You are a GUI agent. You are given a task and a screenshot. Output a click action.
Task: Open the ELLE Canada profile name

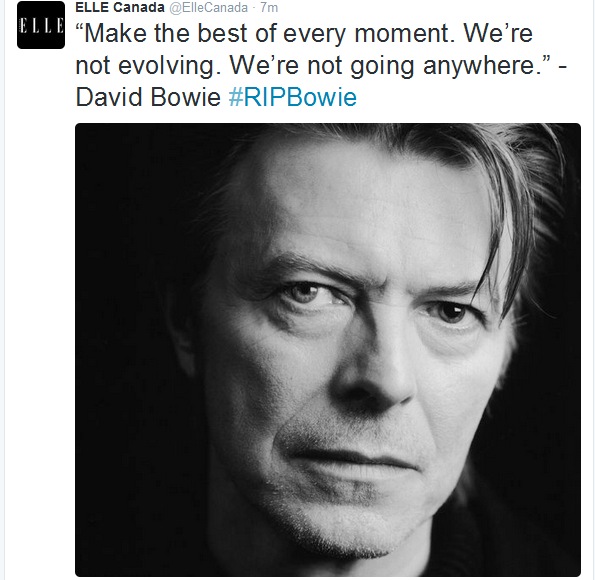120,7
